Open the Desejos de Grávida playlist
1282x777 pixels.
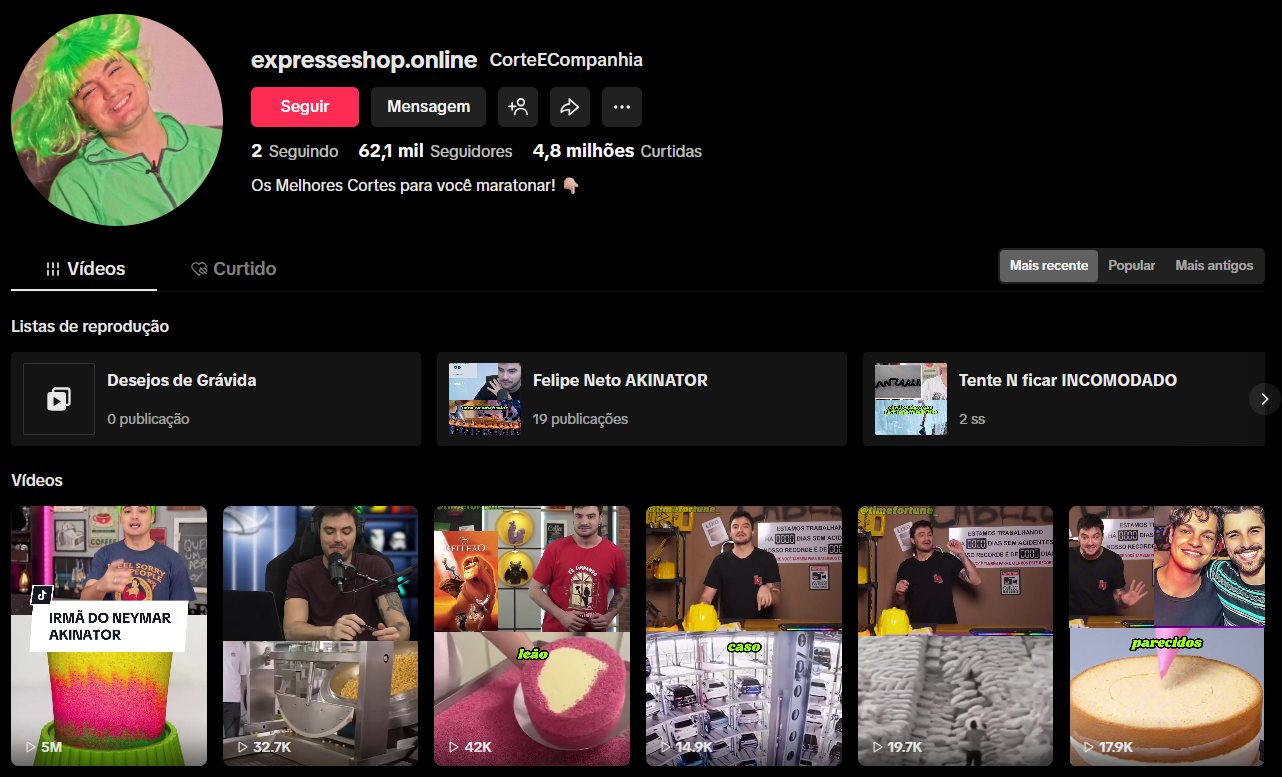pos(216,399)
